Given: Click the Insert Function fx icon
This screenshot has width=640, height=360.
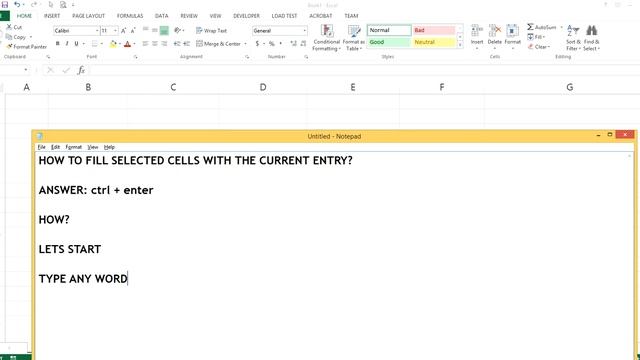Looking at the screenshot, I should tap(81, 70).
